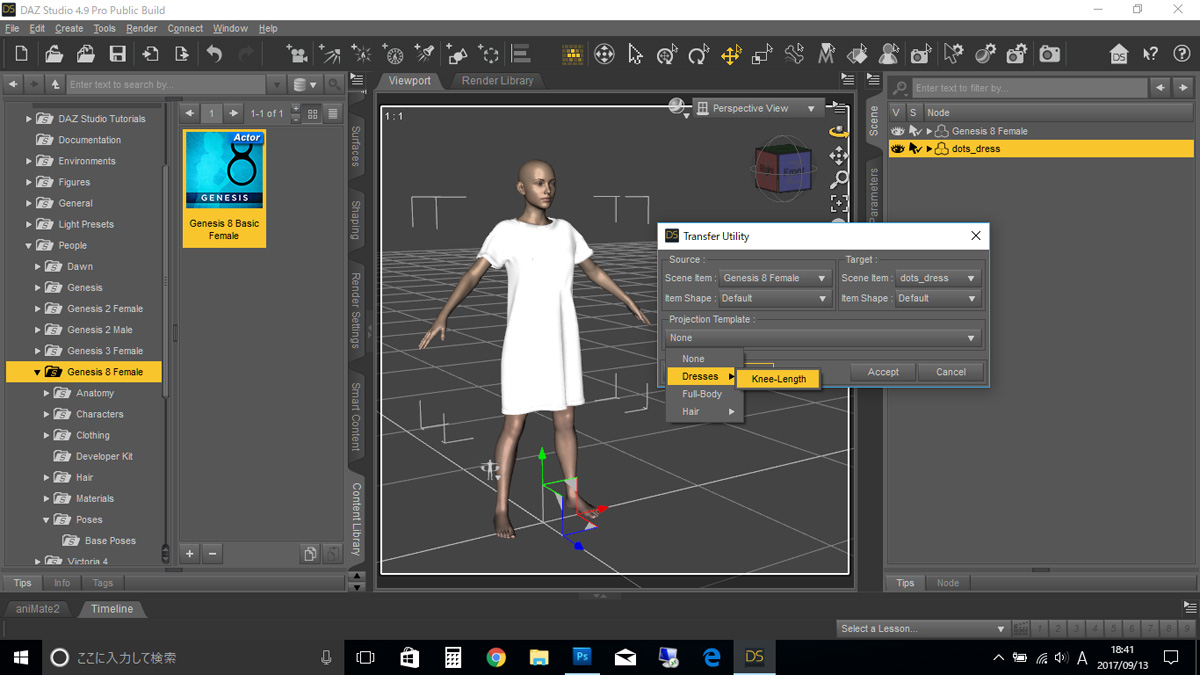Open Photoshop from the Windows taskbar
The height and width of the screenshot is (675, 1200).
point(582,657)
